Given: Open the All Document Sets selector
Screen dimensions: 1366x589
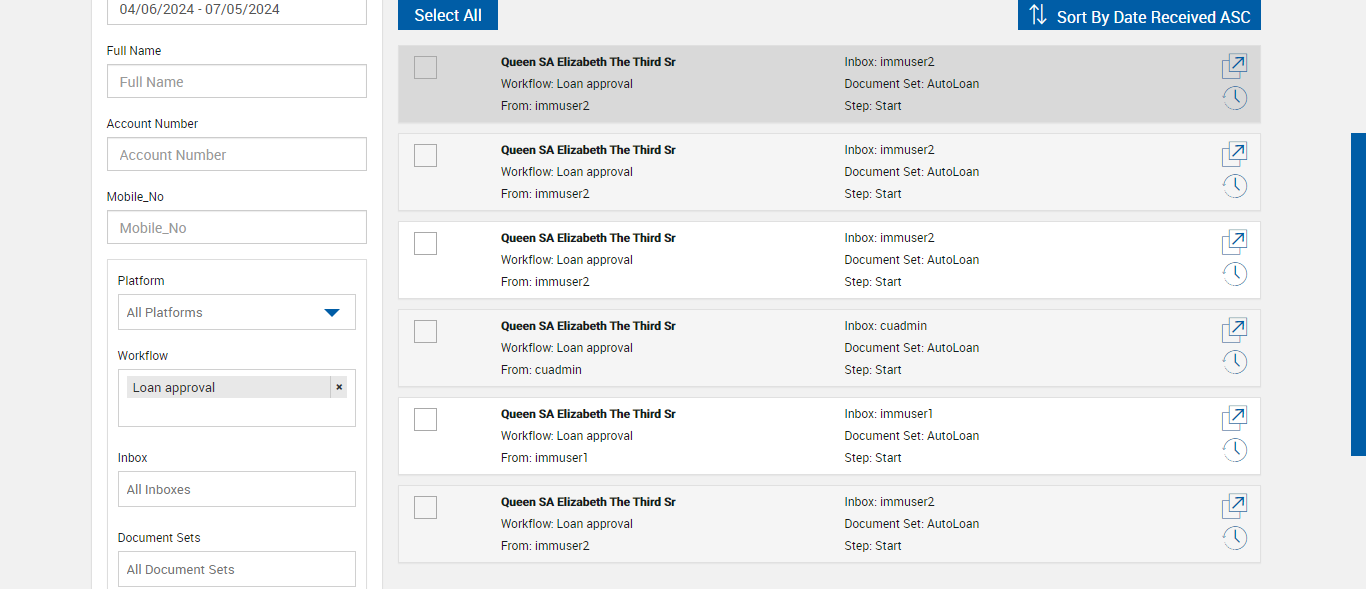Looking at the screenshot, I should coord(237,569).
